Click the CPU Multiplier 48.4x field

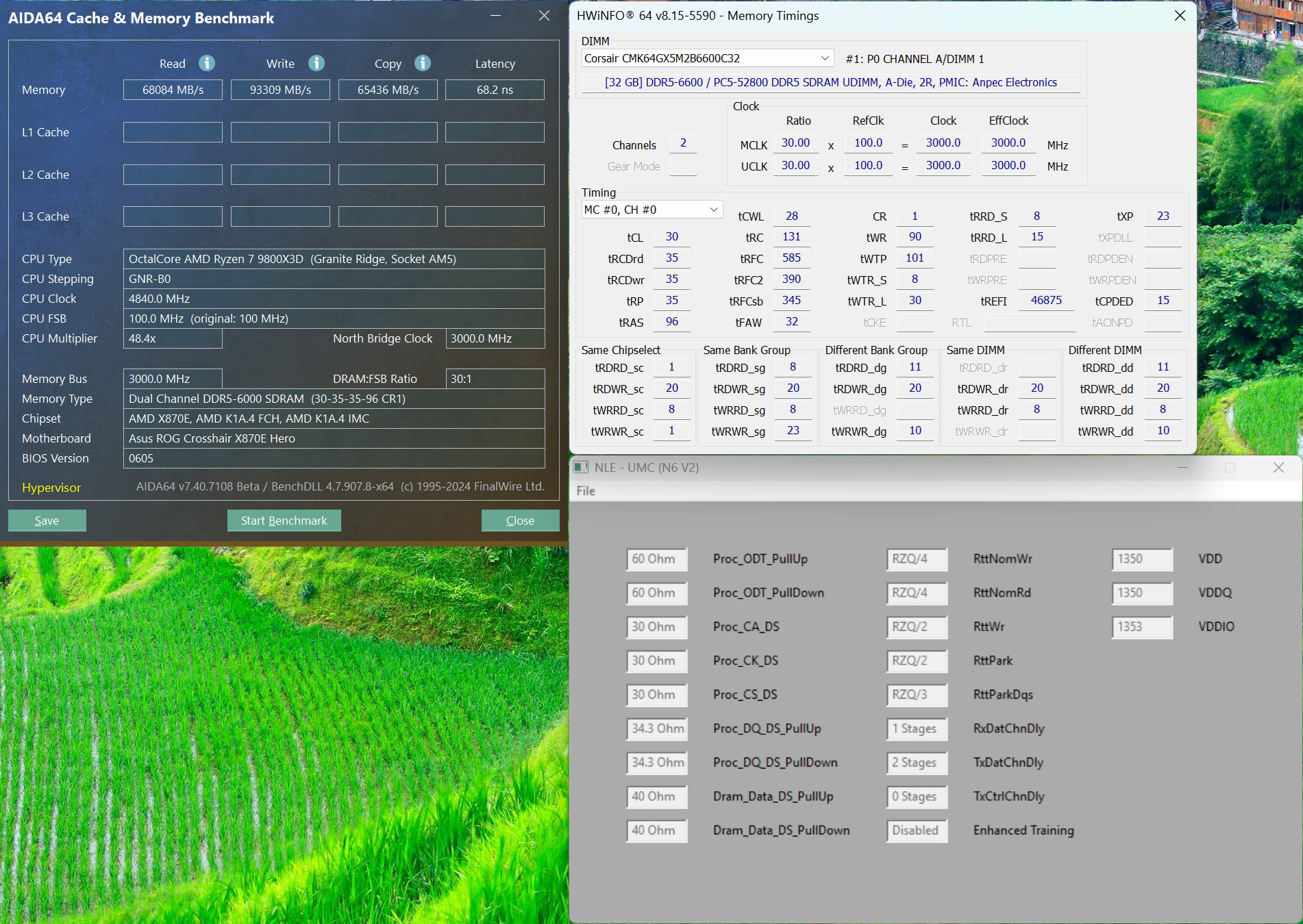(x=173, y=338)
